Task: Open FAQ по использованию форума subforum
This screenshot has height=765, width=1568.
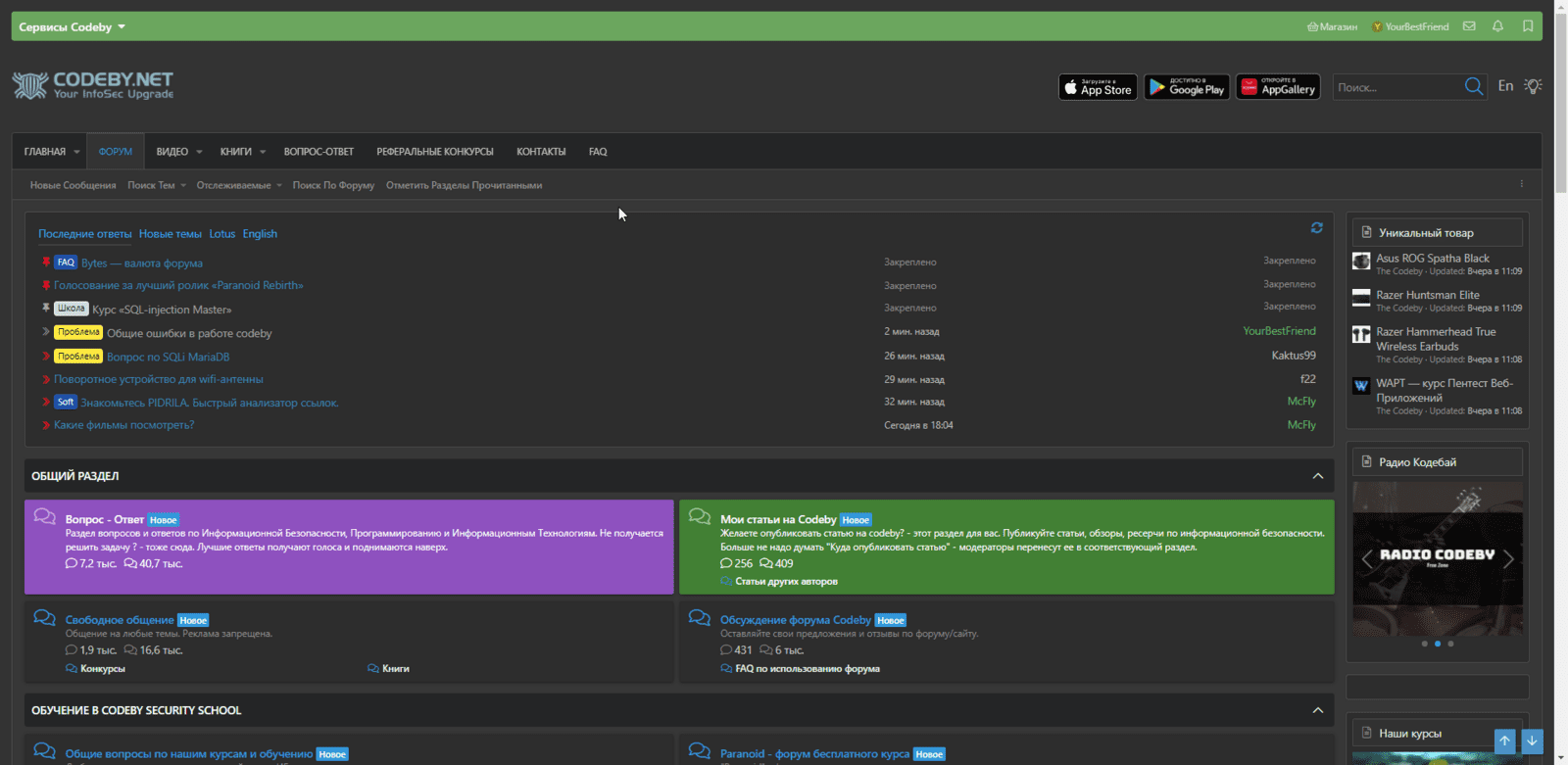Action: click(808, 669)
